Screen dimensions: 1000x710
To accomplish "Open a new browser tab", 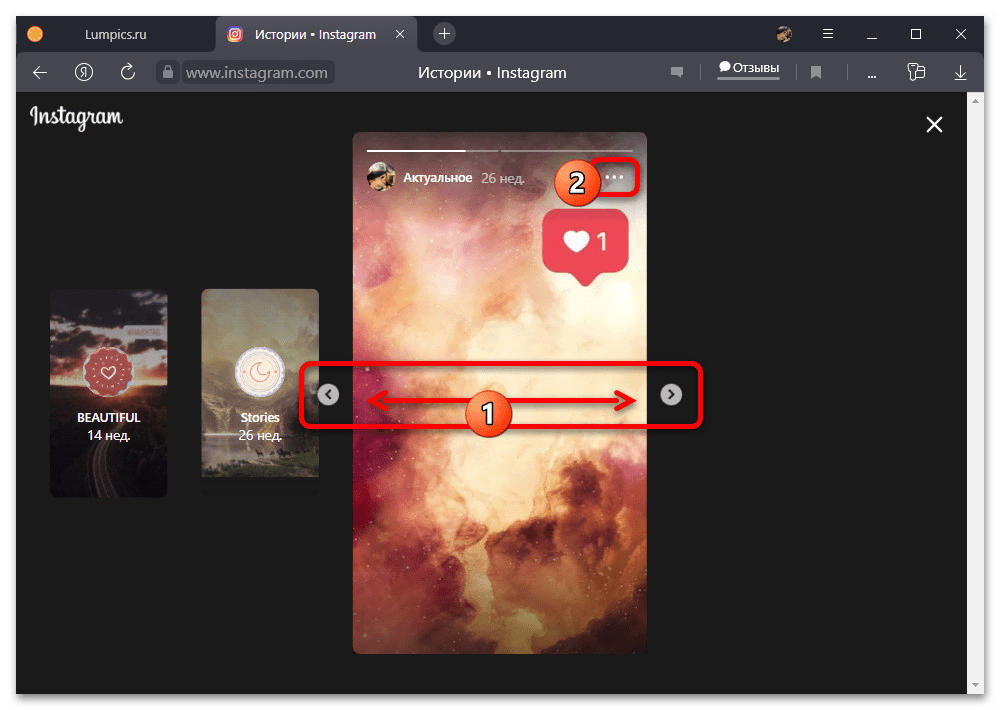I will [x=445, y=34].
